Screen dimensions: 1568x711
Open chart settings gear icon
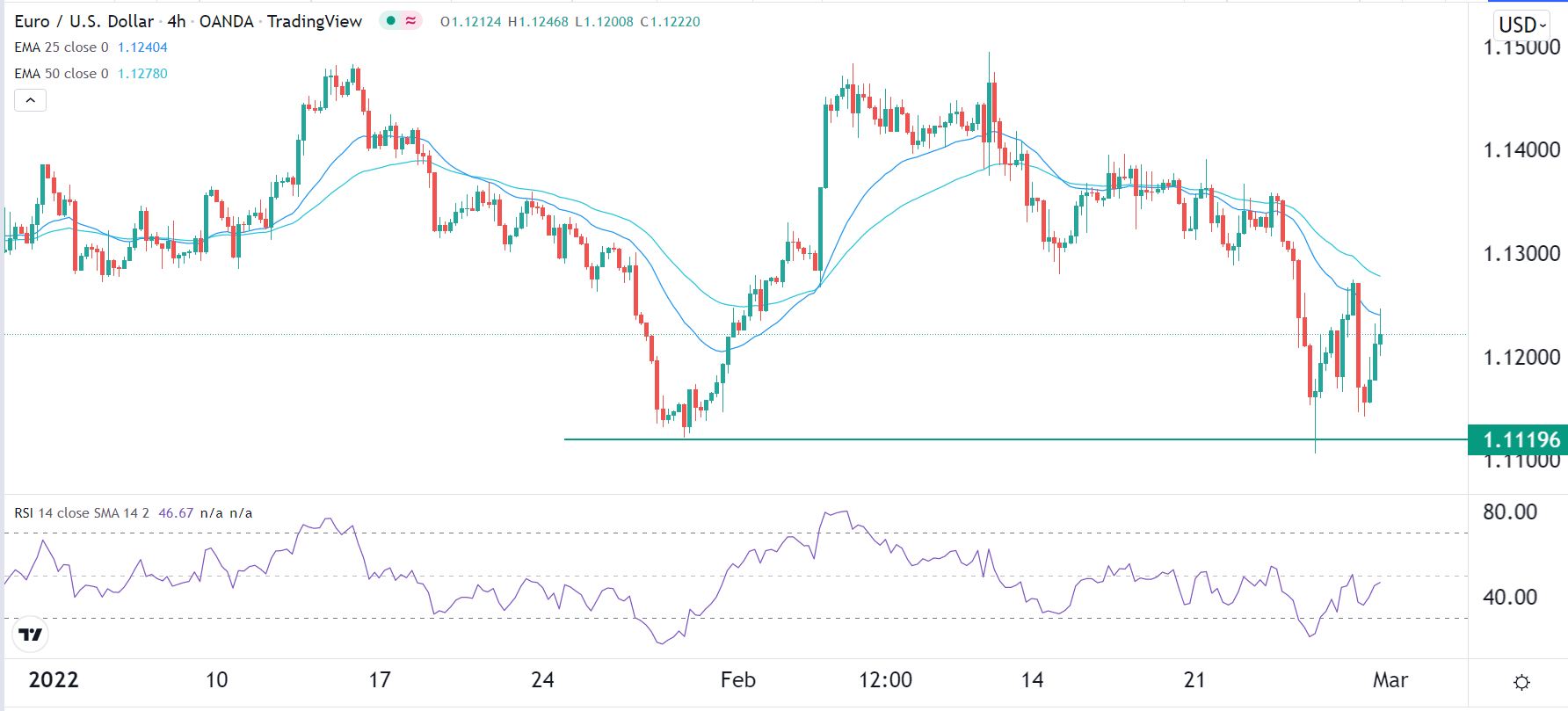pos(1522,682)
